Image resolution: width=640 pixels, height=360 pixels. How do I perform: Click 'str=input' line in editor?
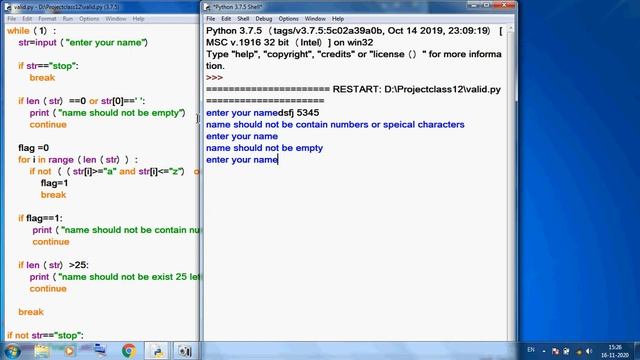83,42
